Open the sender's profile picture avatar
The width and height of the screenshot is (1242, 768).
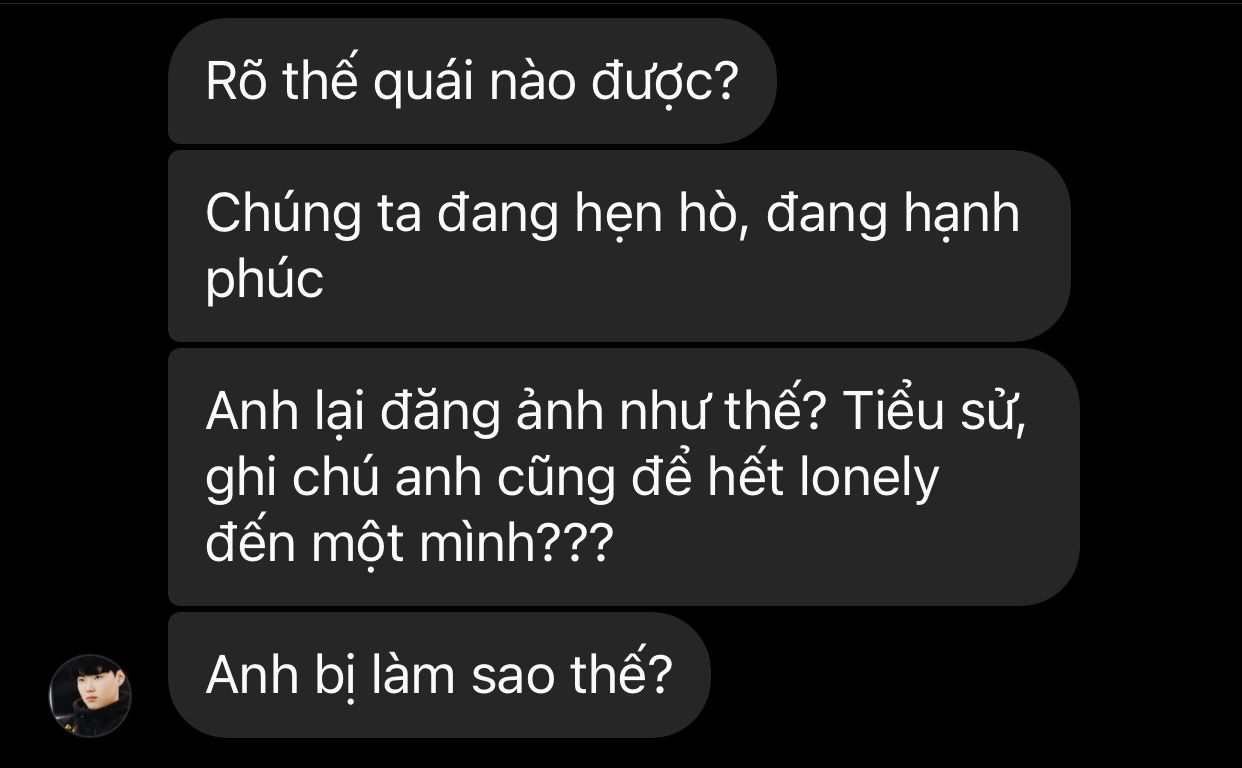90,696
